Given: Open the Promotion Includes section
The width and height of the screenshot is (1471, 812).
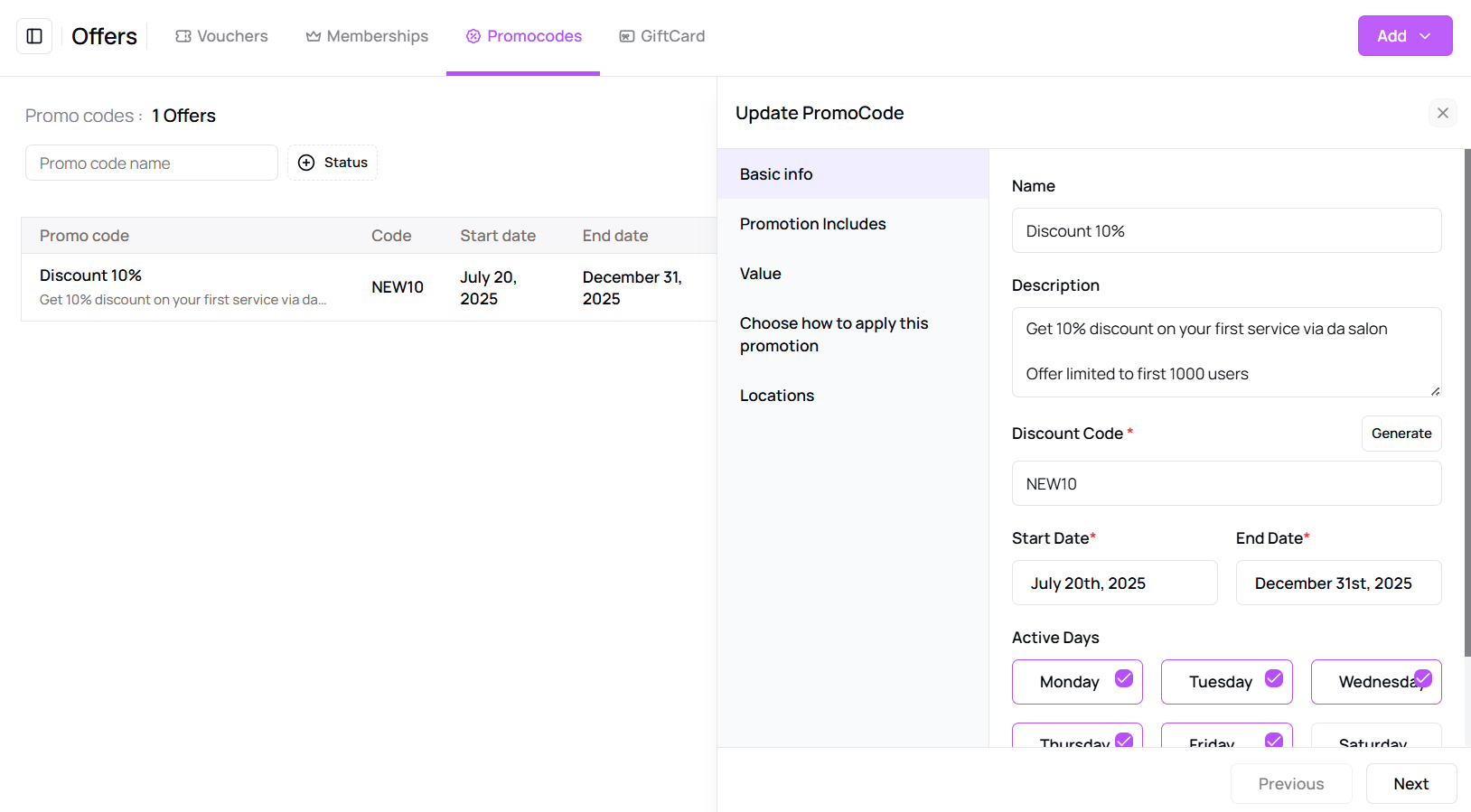Looking at the screenshot, I should pyautogui.click(x=853, y=224).
